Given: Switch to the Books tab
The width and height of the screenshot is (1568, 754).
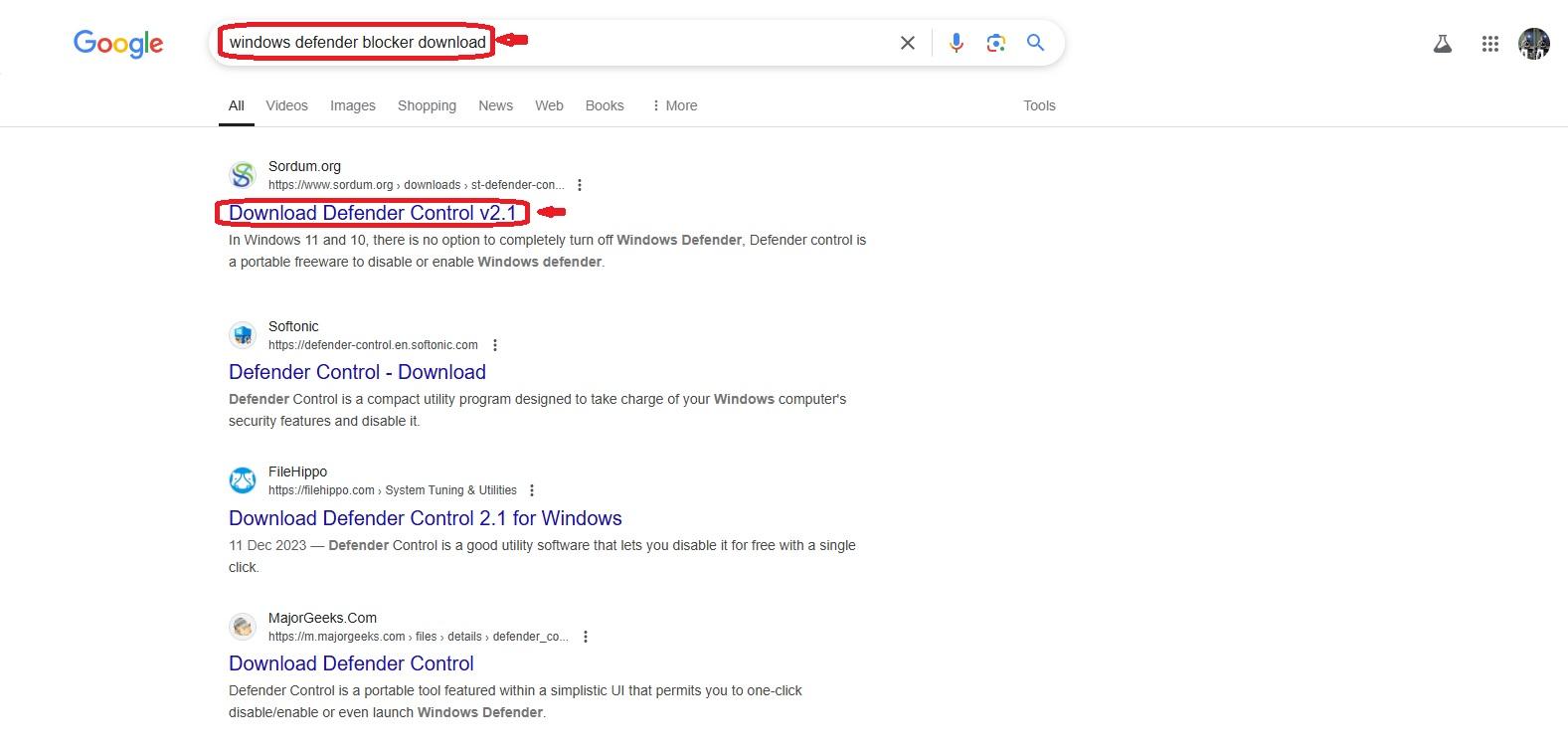Looking at the screenshot, I should click(605, 105).
